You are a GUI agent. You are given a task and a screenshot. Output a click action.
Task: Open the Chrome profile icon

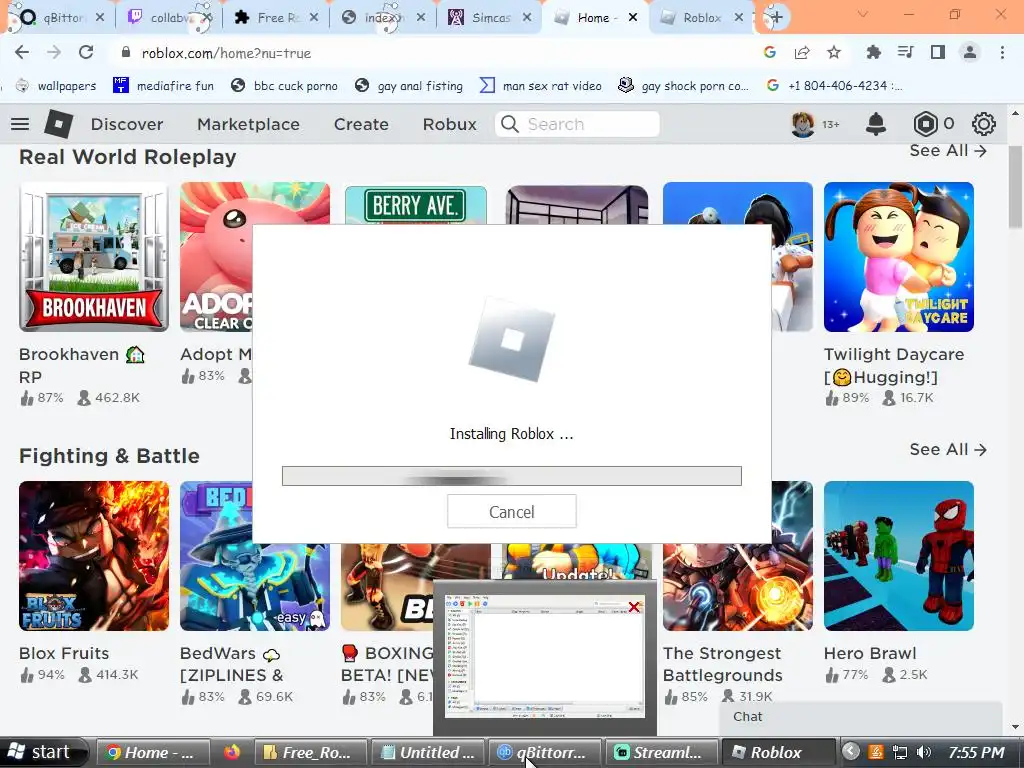[970, 53]
